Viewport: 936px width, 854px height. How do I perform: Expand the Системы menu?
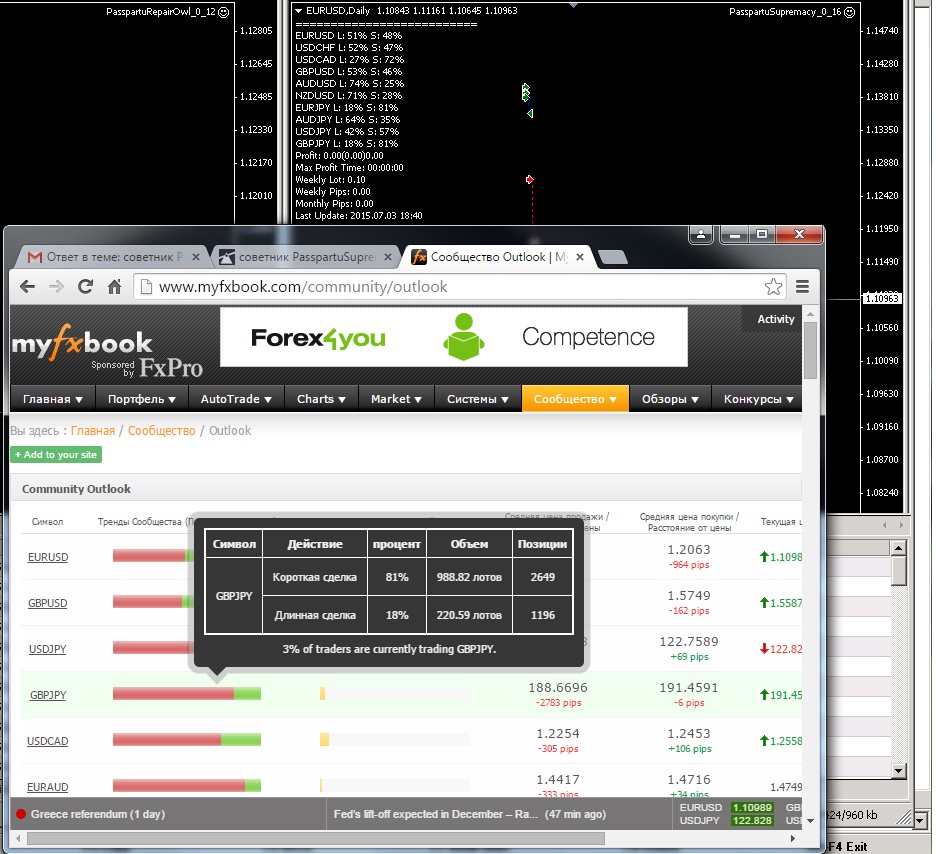click(x=478, y=399)
